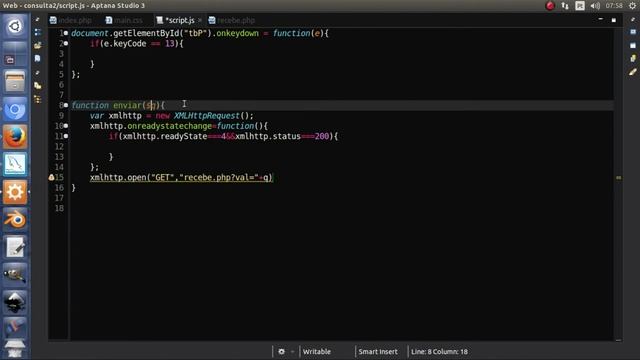Open the pencil icon in the right bar
The width and height of the screenshot is (640, 360).
(x=633, y=72)
